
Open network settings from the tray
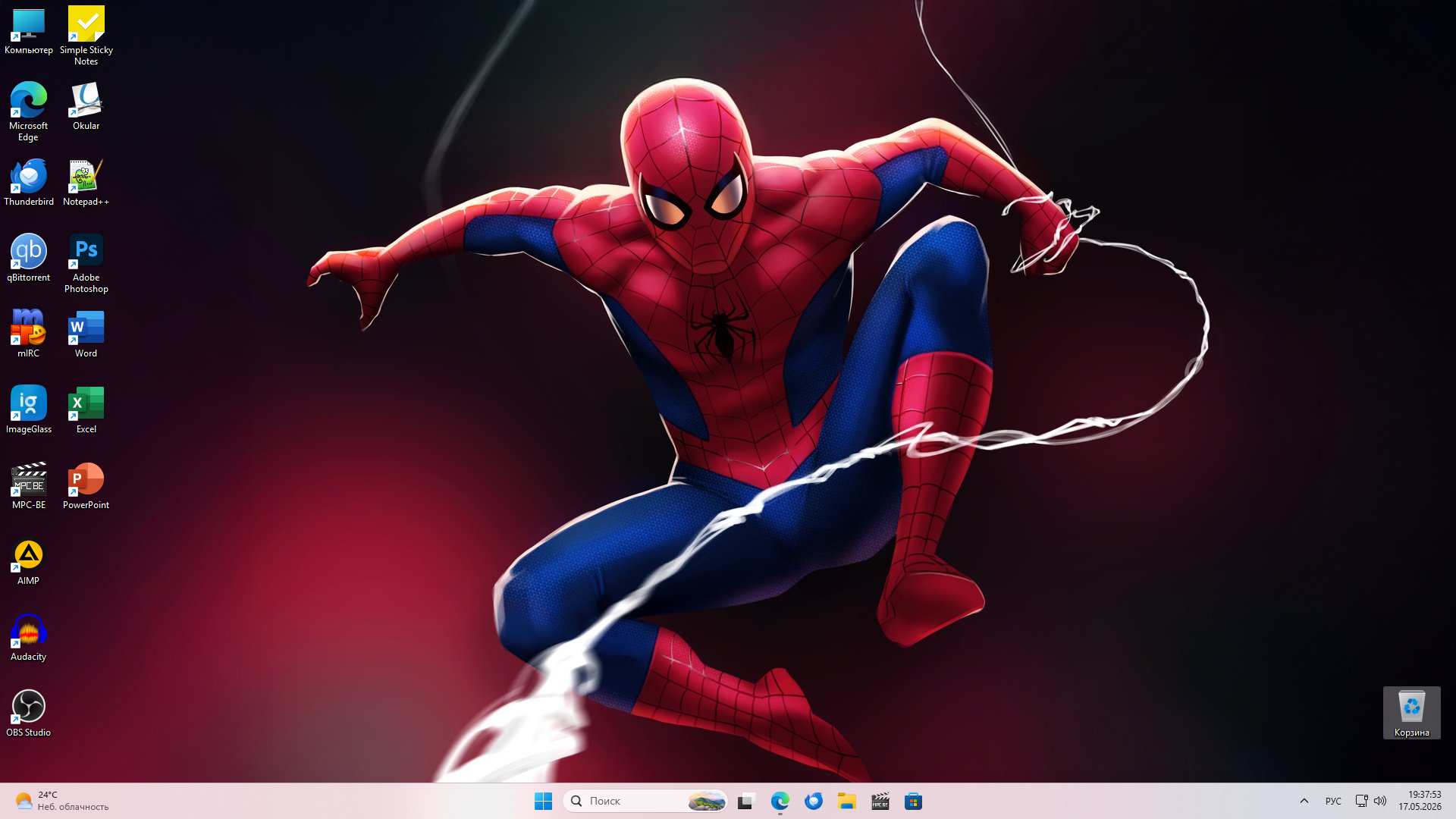point(1362,801)
